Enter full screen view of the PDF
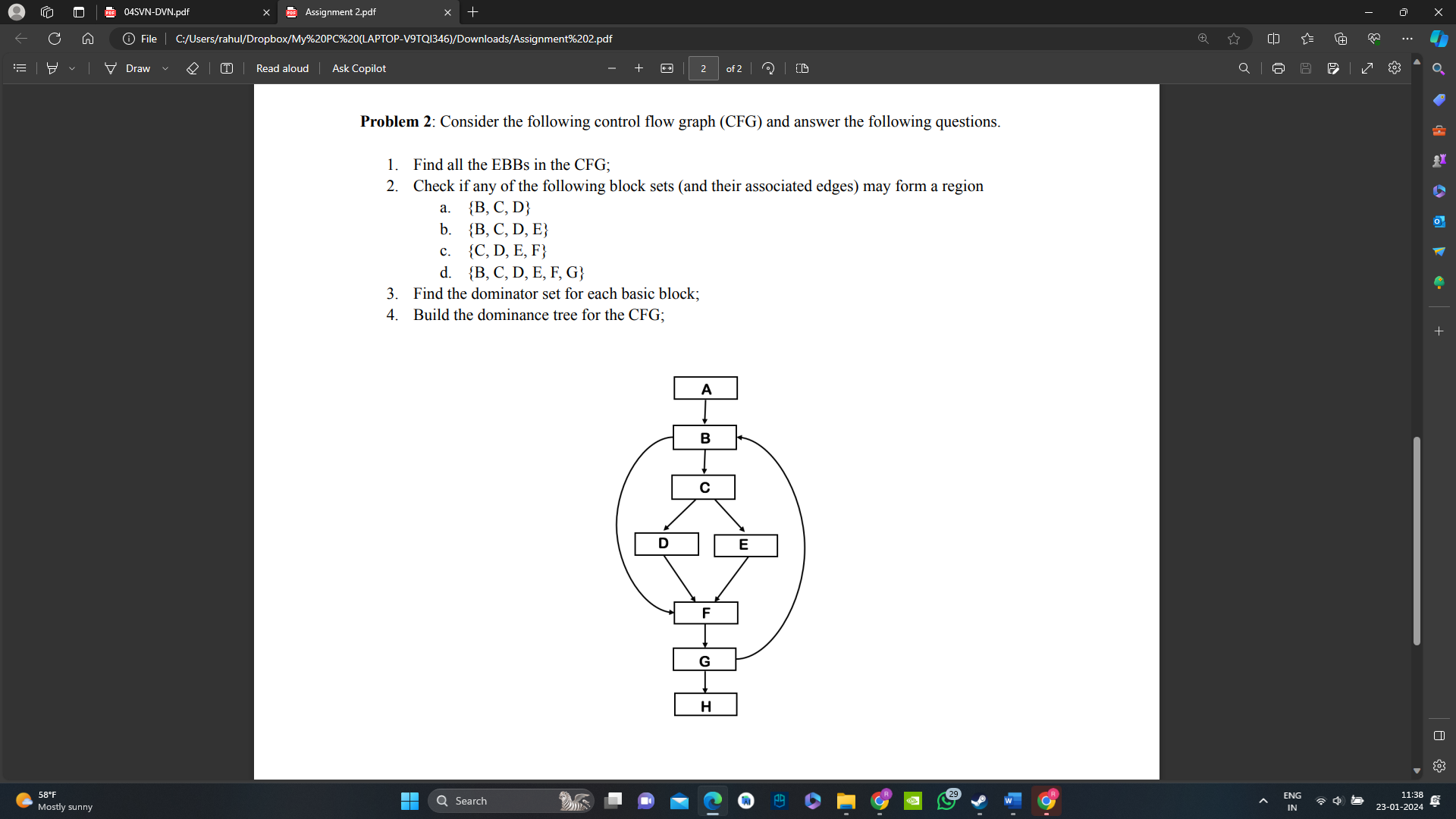This screenshot has width=1456, height=819. pos(1367,68)
